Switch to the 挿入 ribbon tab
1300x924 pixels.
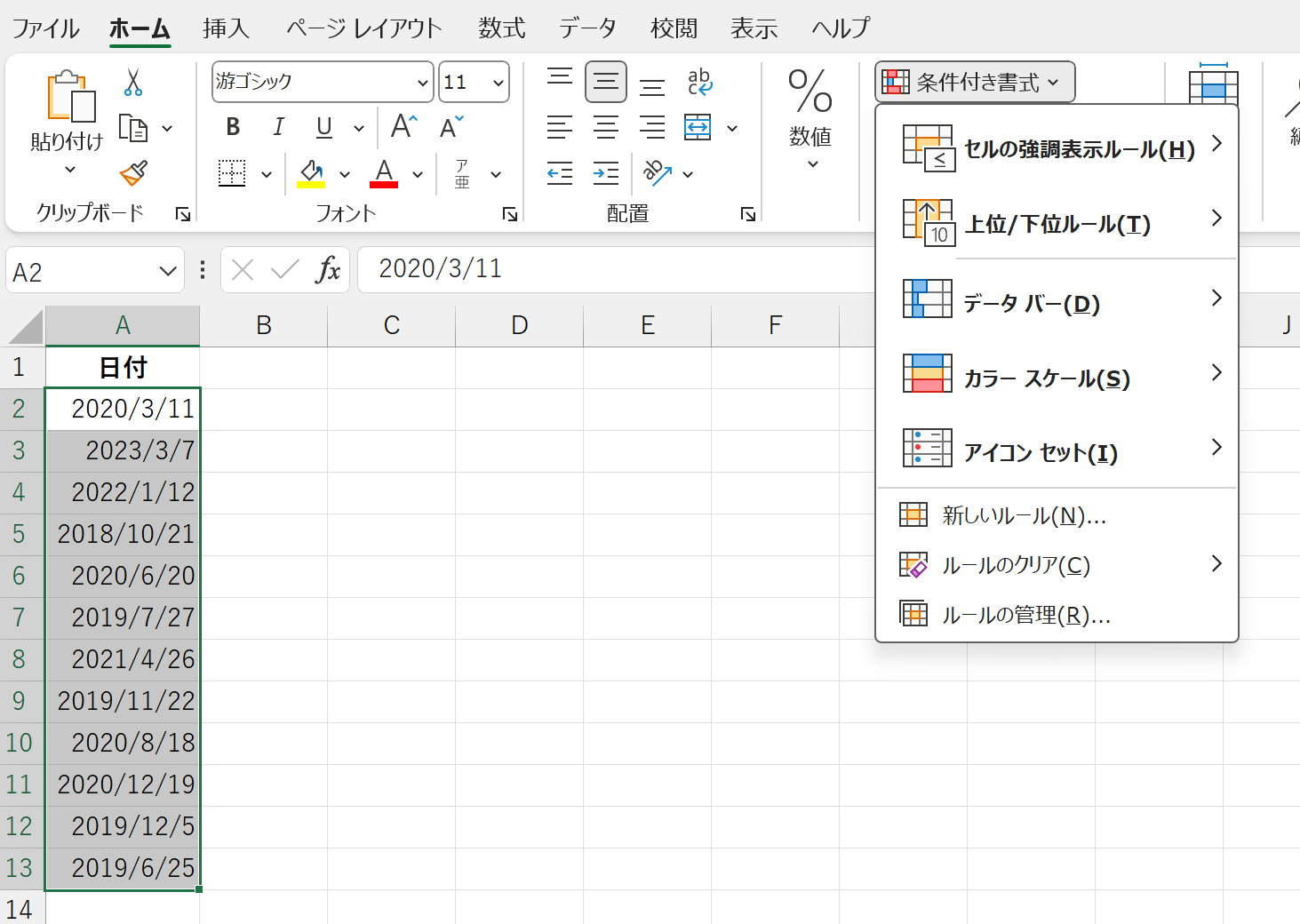pos(226,28)
